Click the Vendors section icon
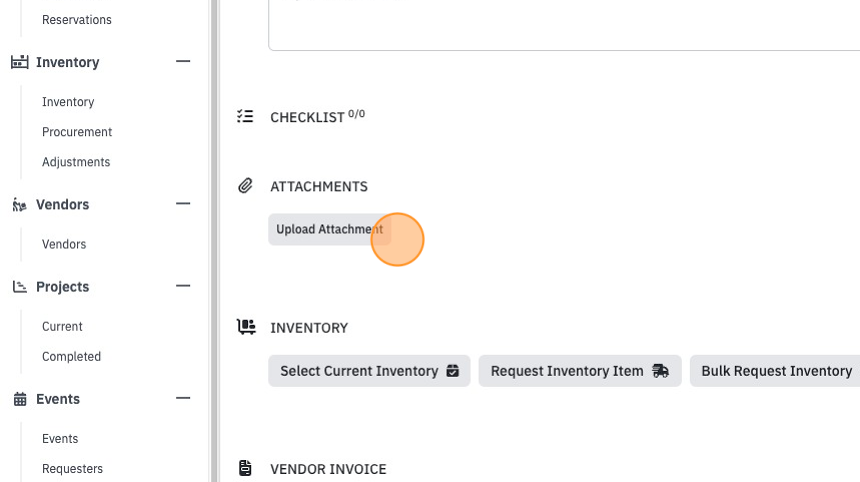Screen dimensions: 860x482 20,205
